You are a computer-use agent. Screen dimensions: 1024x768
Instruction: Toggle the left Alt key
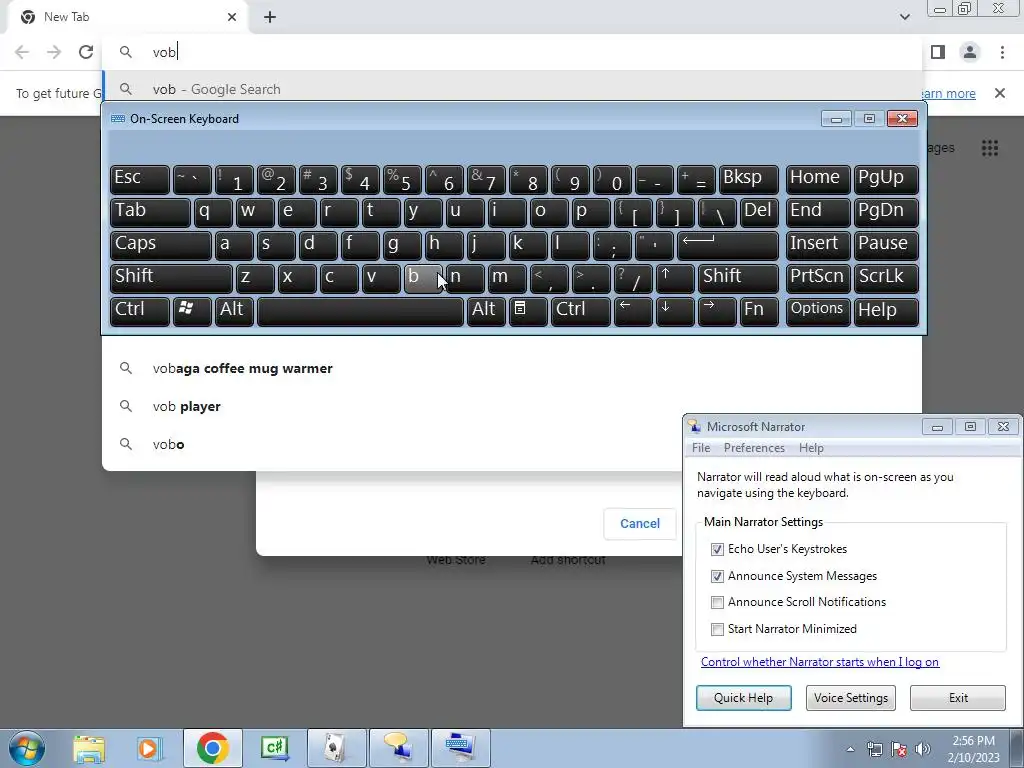click(x=234, y=310)
